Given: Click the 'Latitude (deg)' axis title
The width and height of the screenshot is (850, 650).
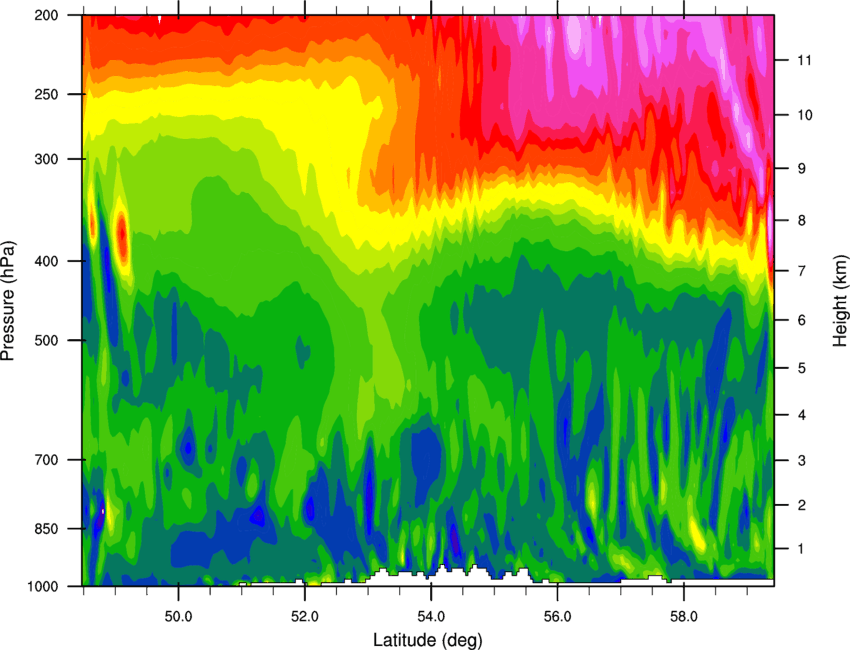Looking at the screenshot, I should click(x=428, y=639).
